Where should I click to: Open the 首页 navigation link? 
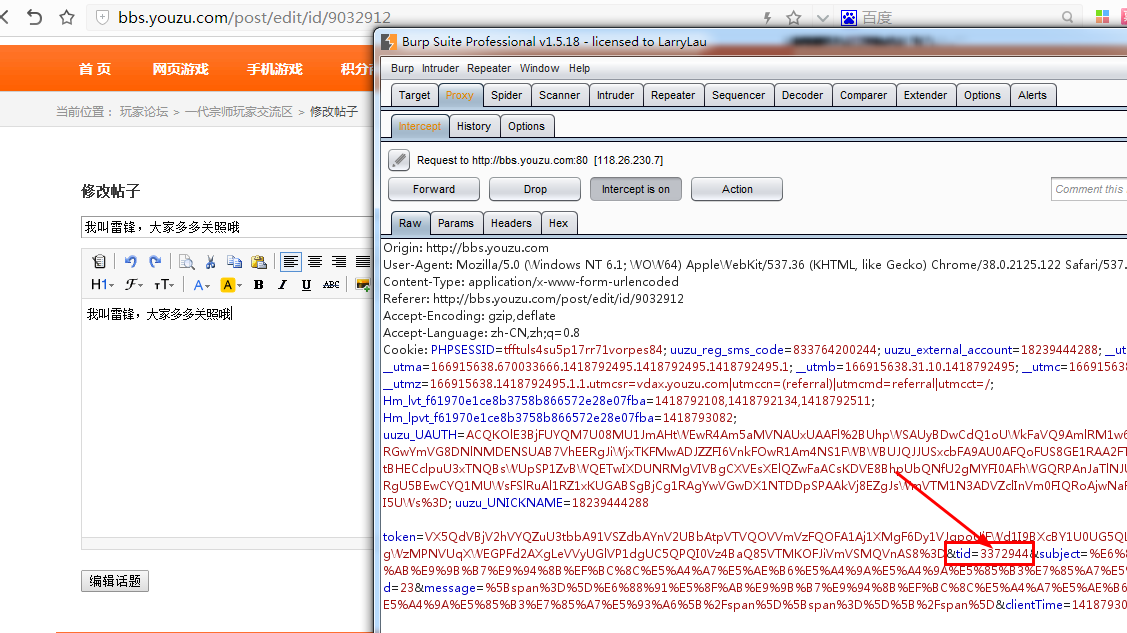(95, 69)
